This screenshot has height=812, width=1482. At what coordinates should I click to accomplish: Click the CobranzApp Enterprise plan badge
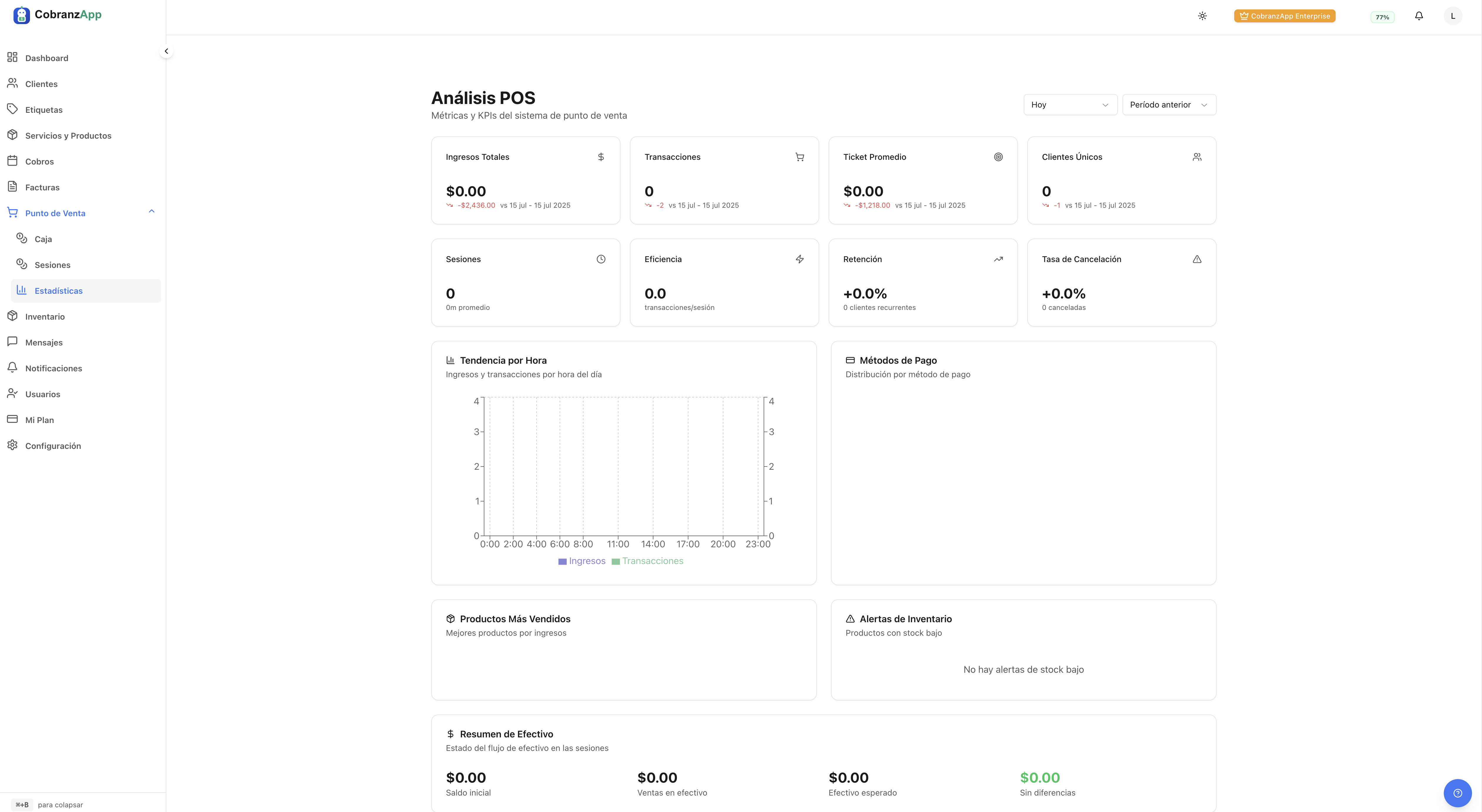[x=1284, y=16]
